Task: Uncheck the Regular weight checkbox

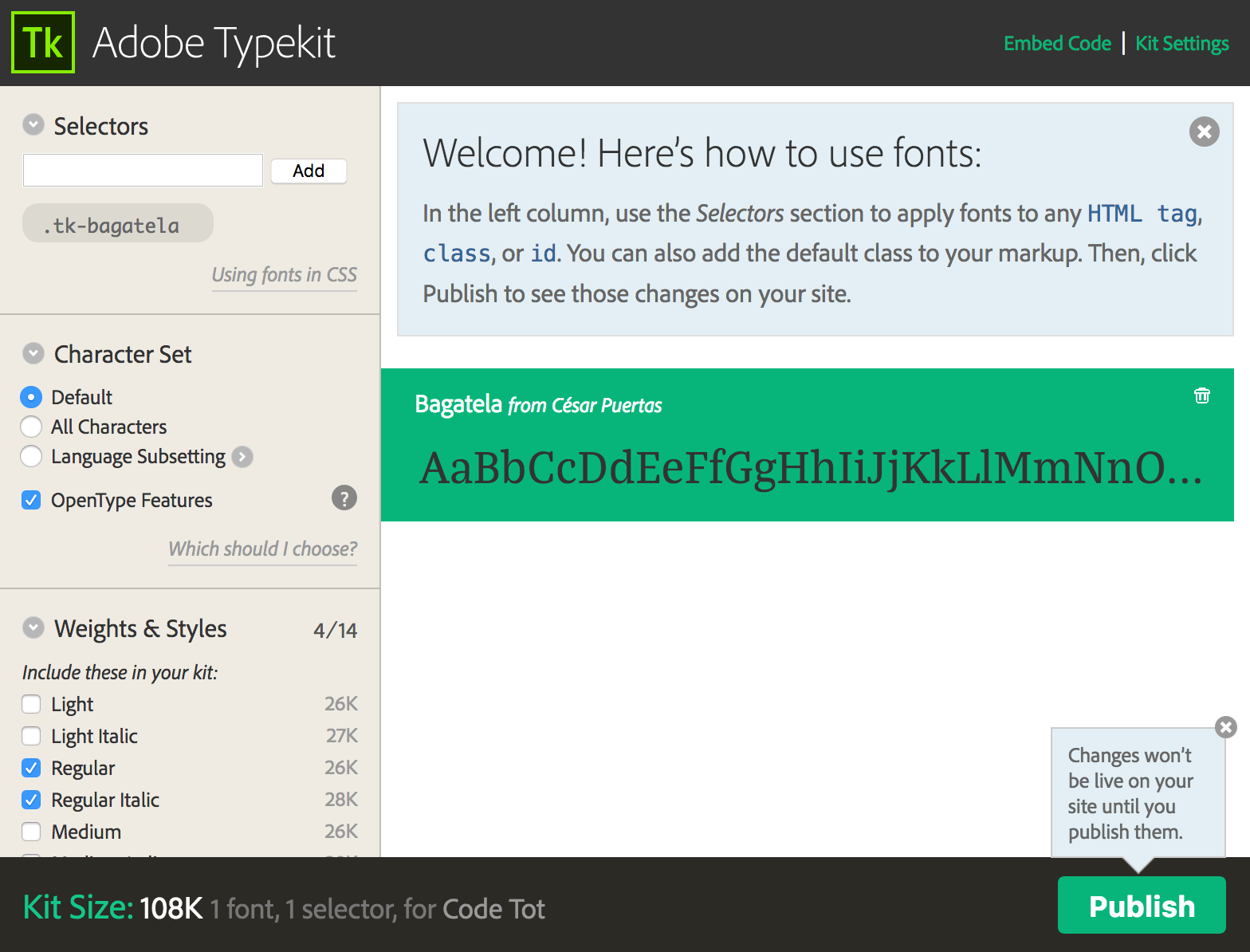Action: (31, 768)
